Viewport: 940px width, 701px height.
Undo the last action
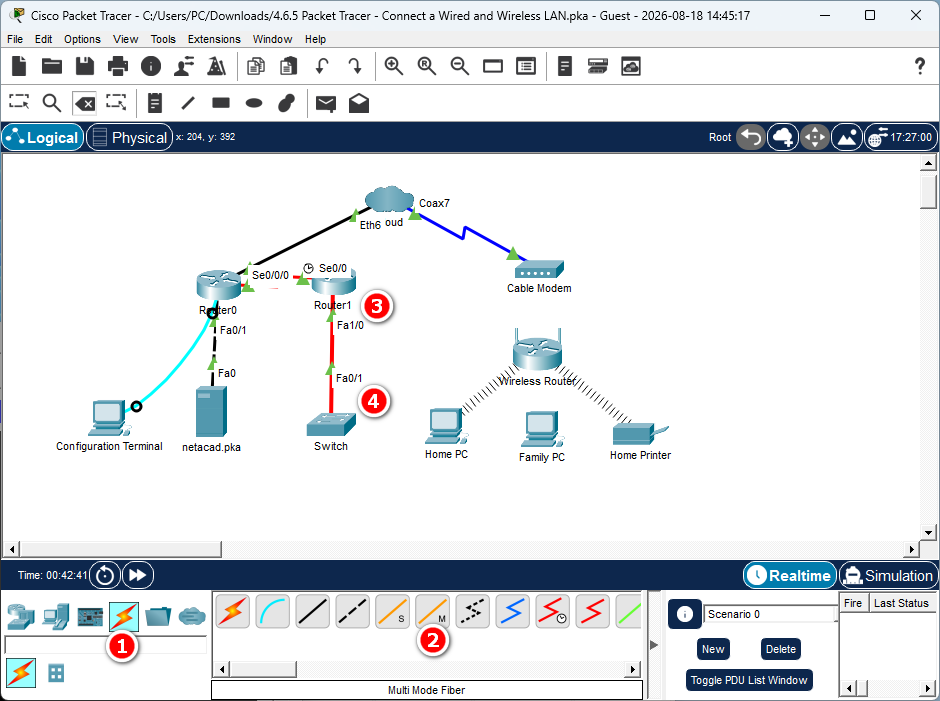[322, 66]
